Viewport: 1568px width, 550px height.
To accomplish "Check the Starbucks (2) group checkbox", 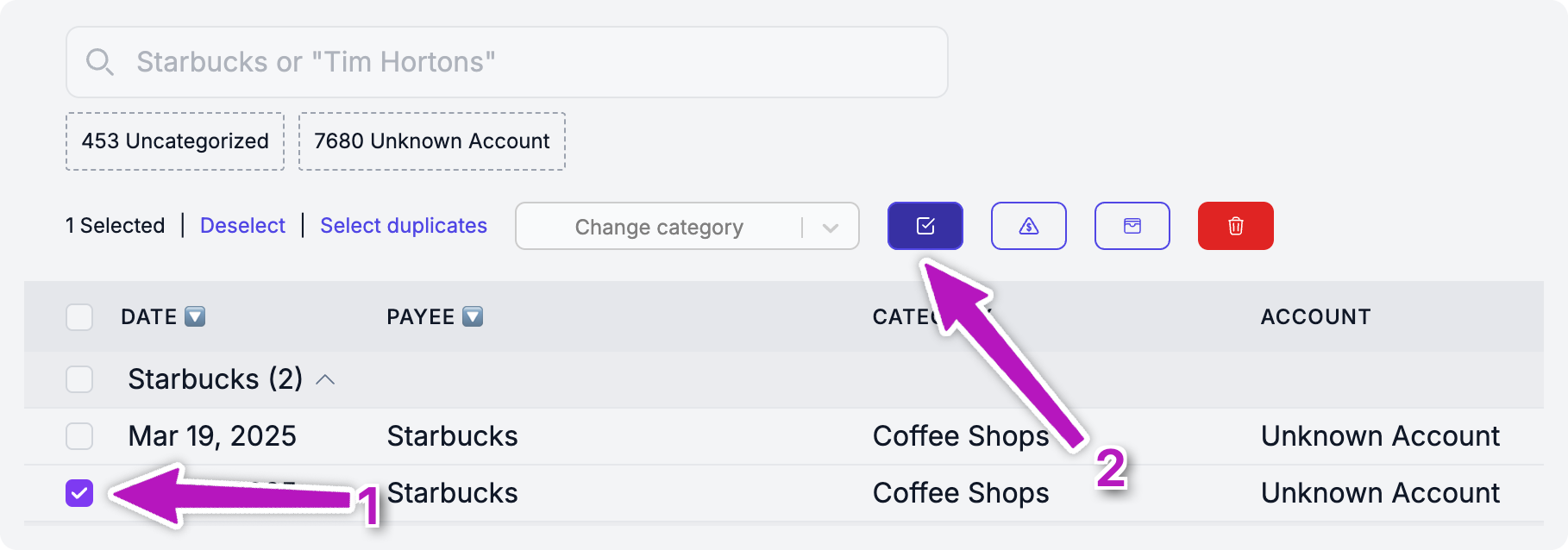I will click(x=79, y=379).
